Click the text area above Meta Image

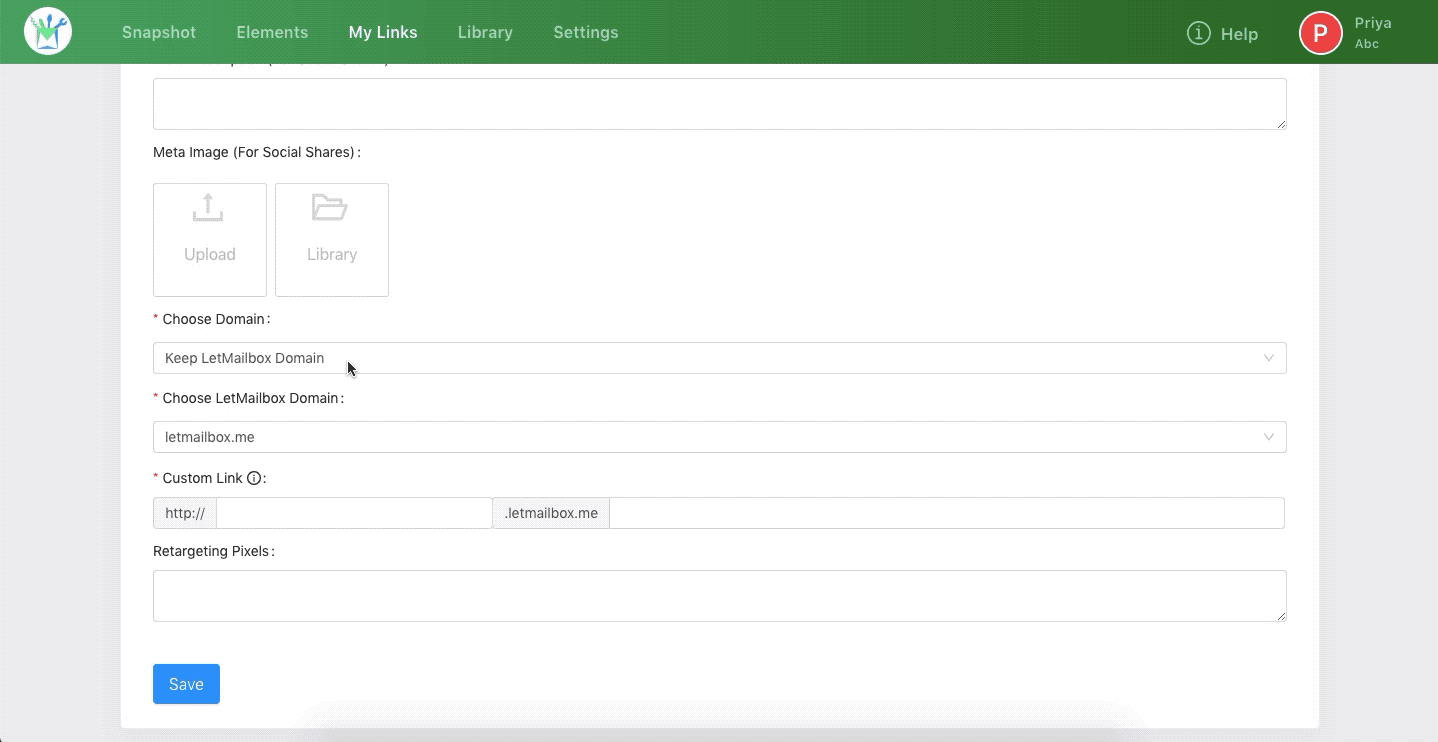[x=720, y=104]
